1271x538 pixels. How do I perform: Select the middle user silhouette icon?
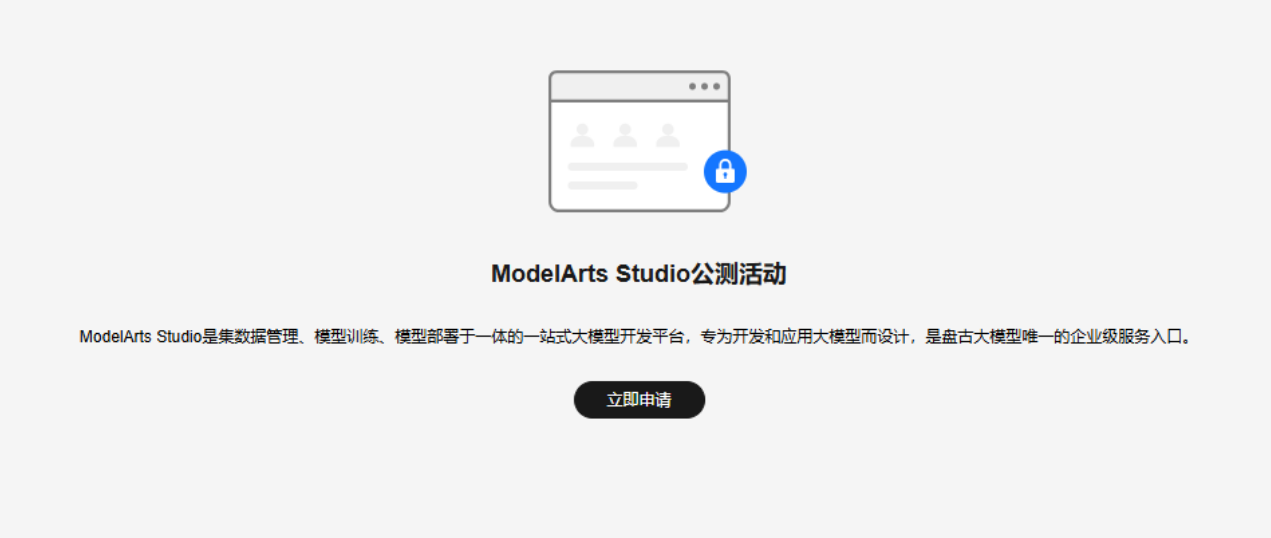pyautogui.click(x=625, y=135)
